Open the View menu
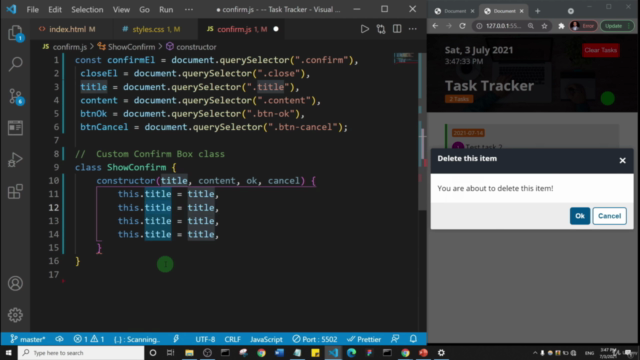The width and height of the screenshot is (640, 360). pos(121,9)
